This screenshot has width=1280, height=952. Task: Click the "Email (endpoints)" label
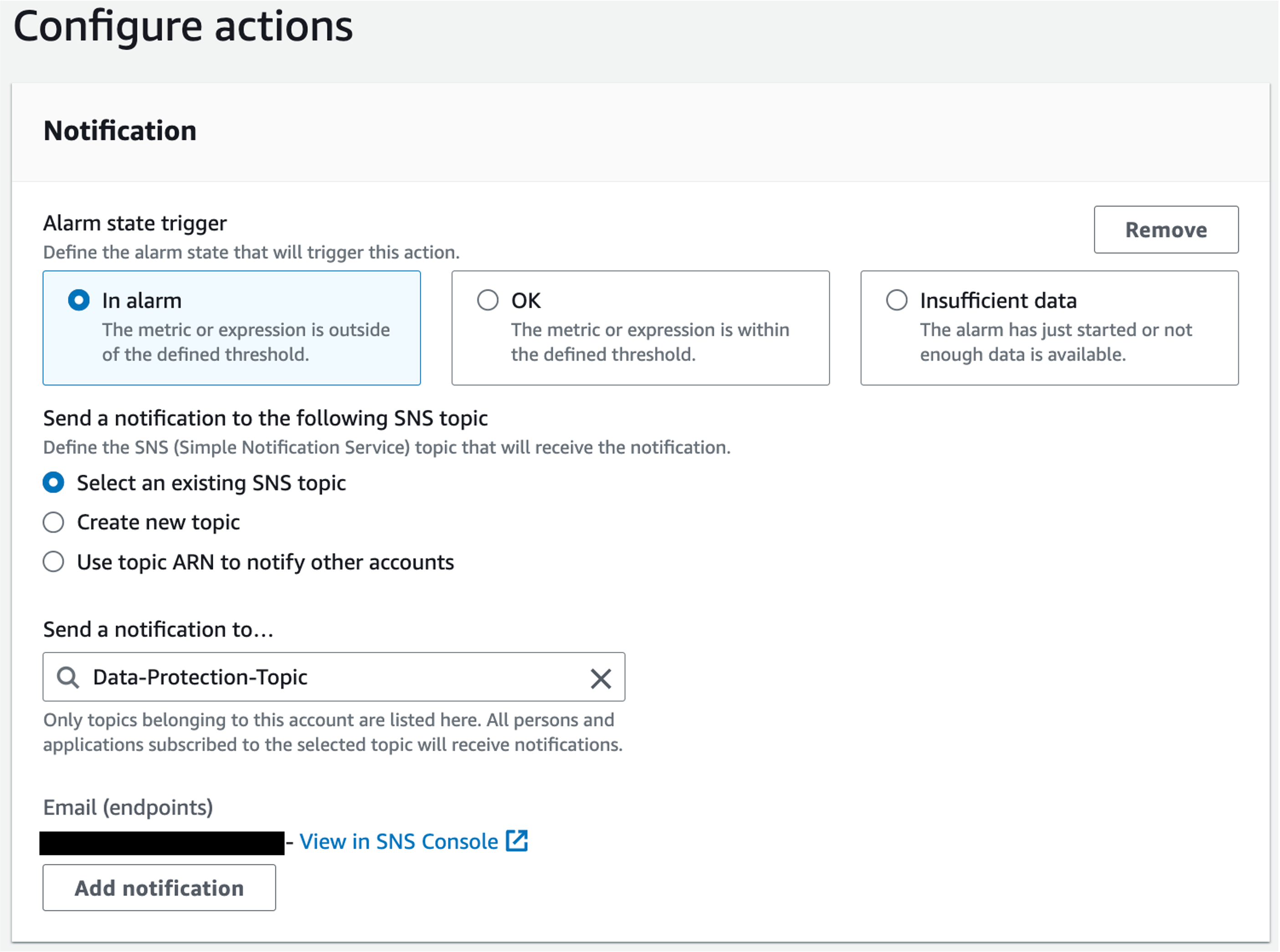click(128, 807)
